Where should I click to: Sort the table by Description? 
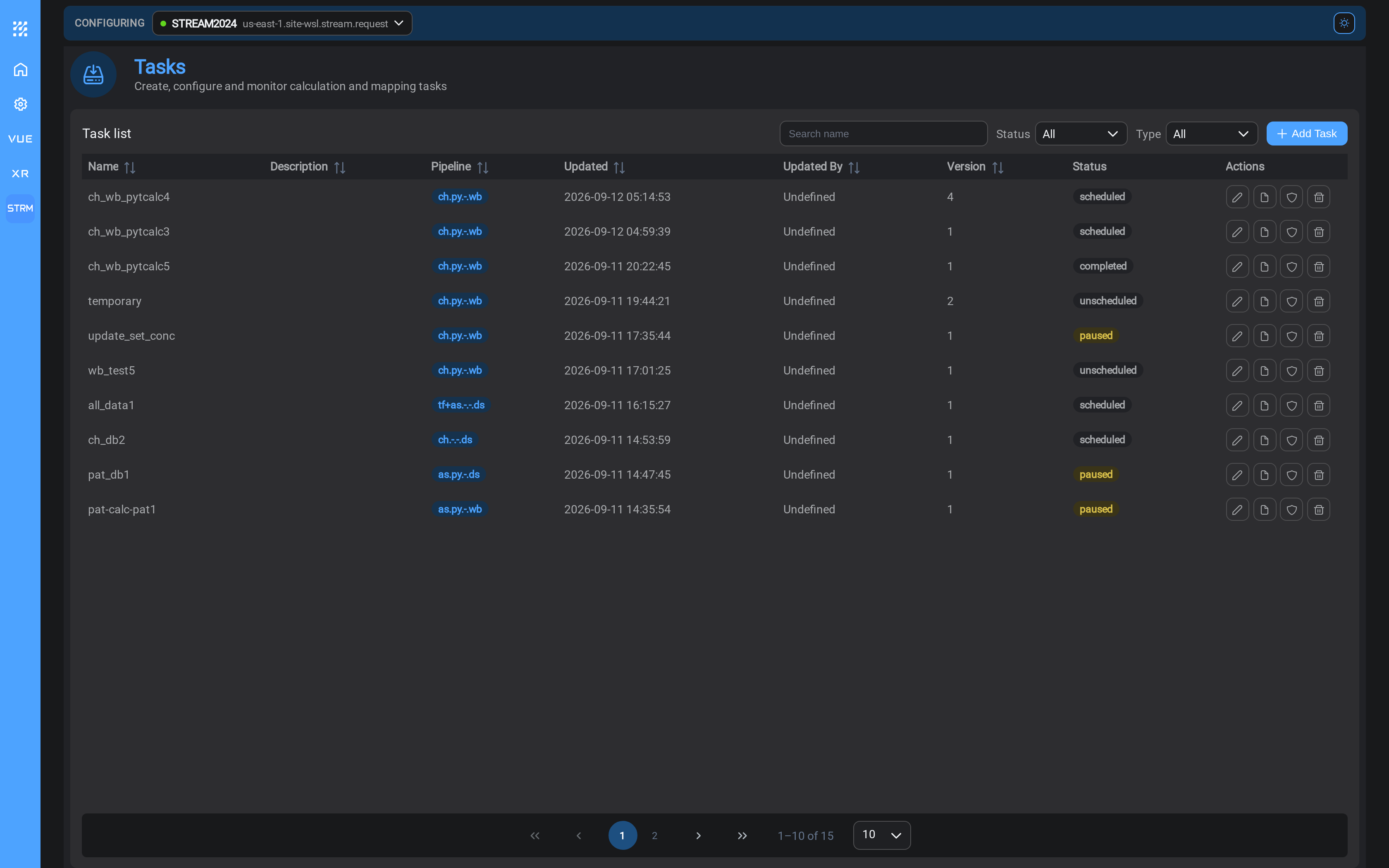(340, 167)
